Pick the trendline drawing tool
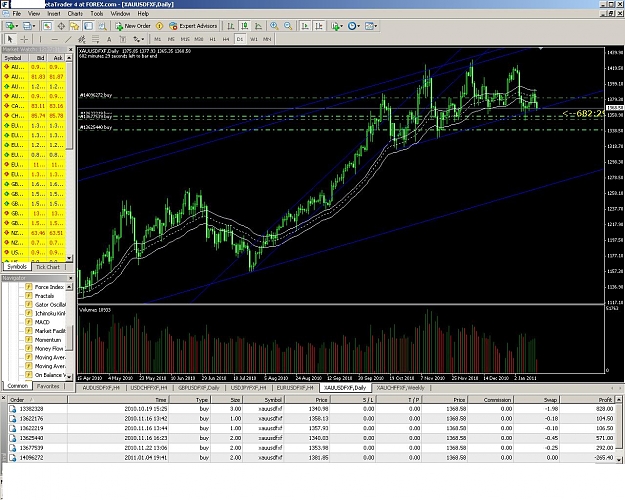 [x=68, y=39]
